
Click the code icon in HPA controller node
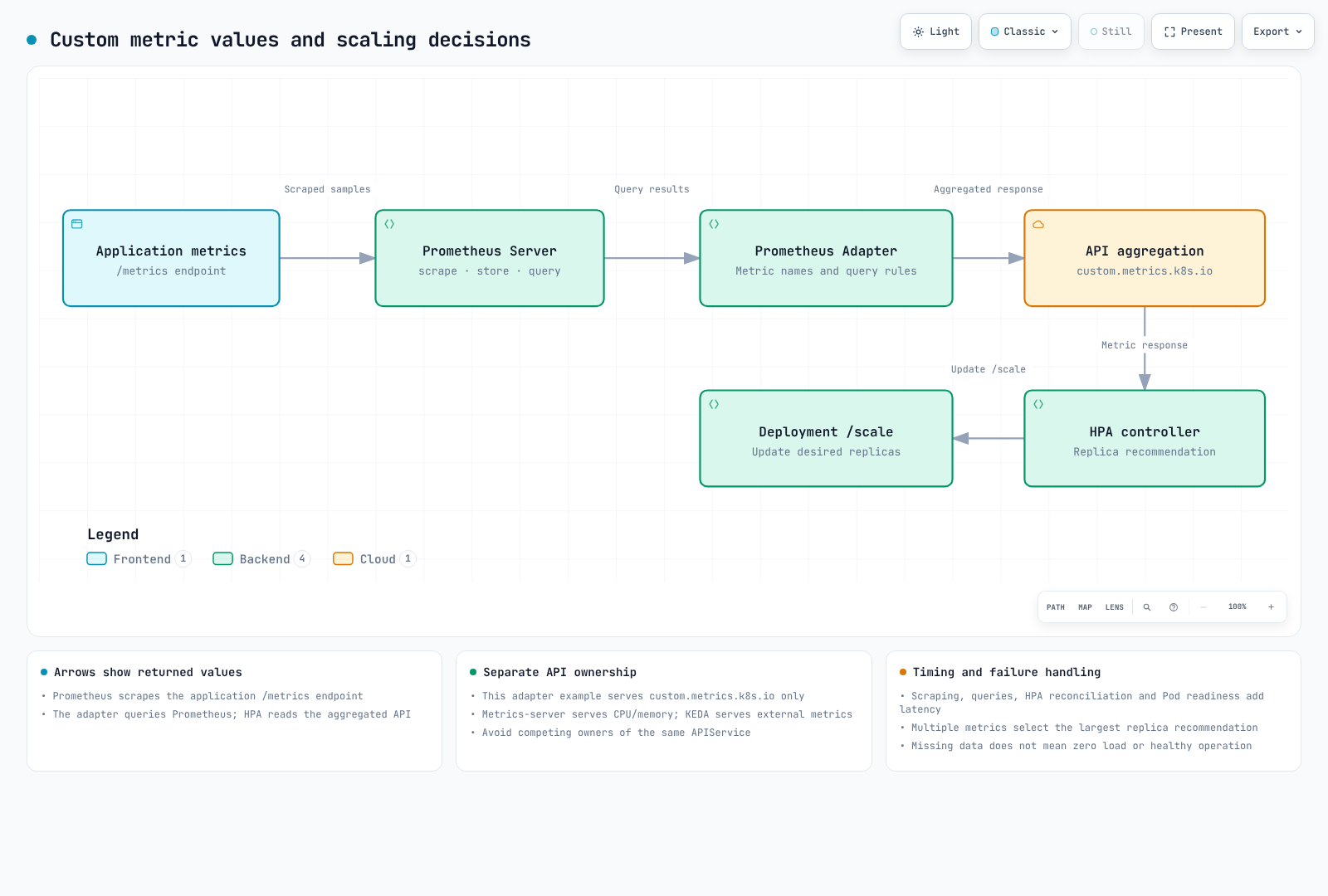(x=1038, y=404)
